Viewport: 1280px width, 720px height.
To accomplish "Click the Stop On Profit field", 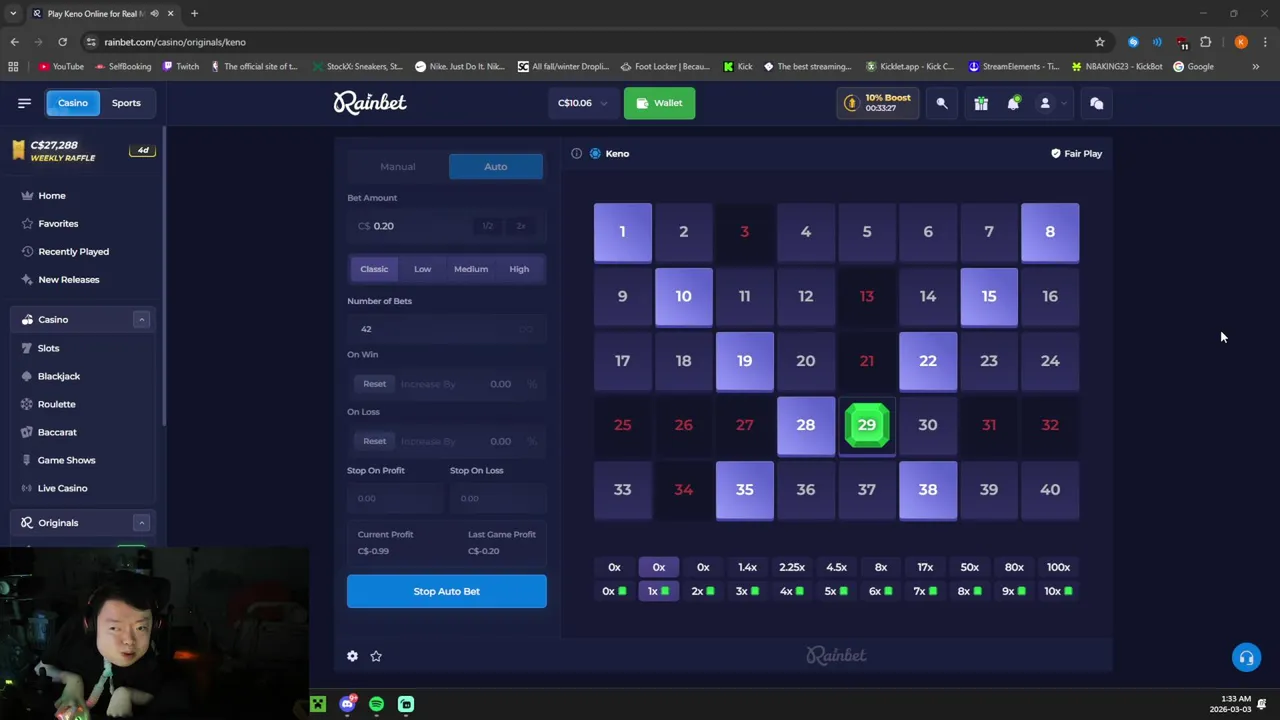I will (394, 498).
